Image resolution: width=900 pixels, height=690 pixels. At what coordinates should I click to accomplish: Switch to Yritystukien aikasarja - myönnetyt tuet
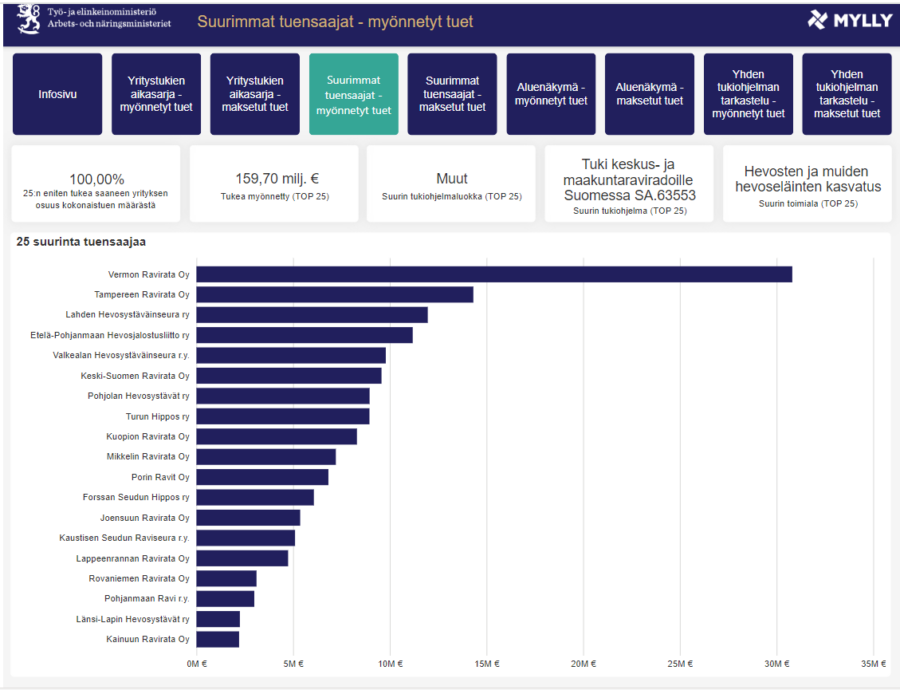[156, 94]
